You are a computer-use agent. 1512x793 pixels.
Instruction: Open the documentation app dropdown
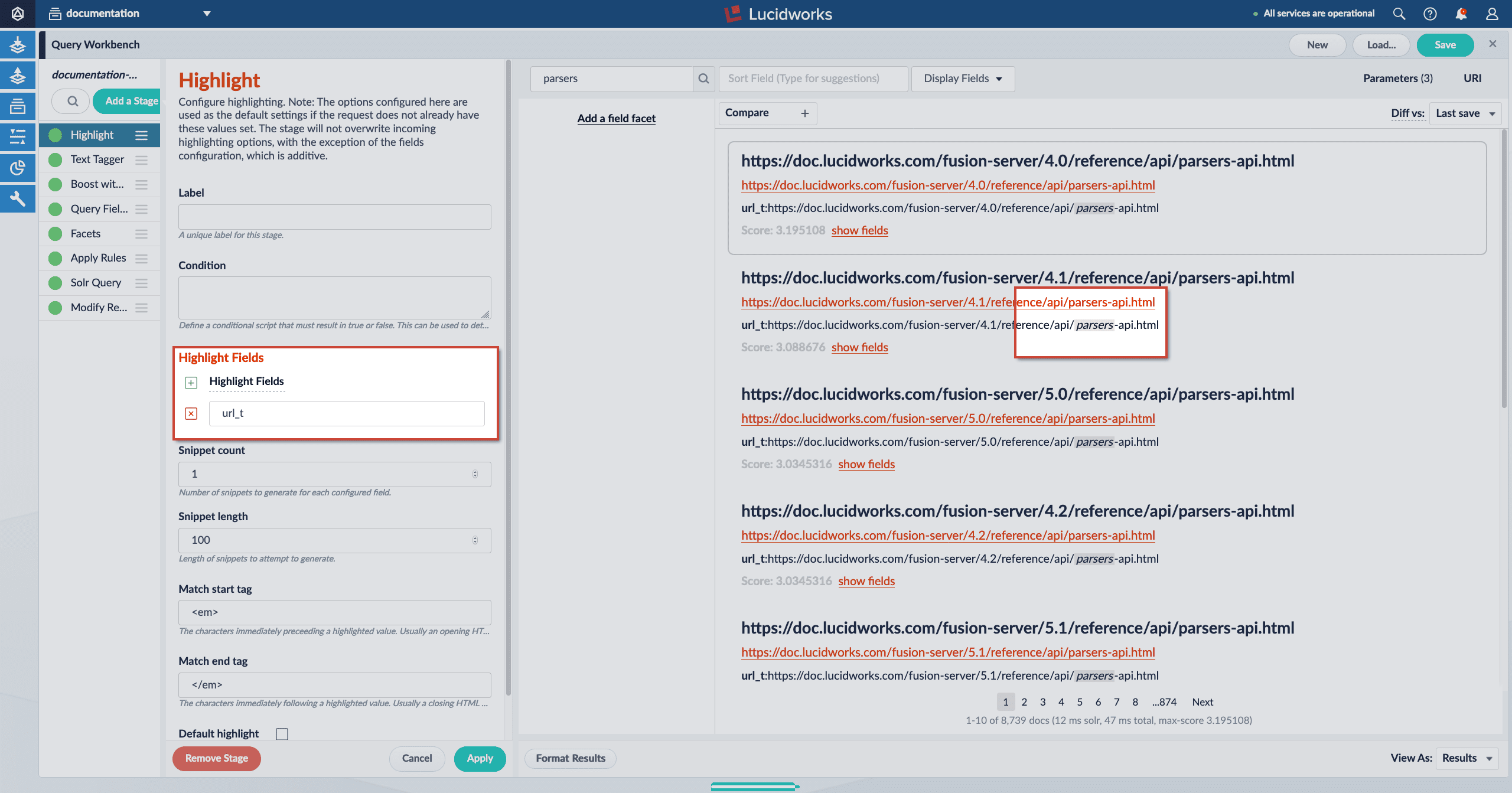(129, 14)
